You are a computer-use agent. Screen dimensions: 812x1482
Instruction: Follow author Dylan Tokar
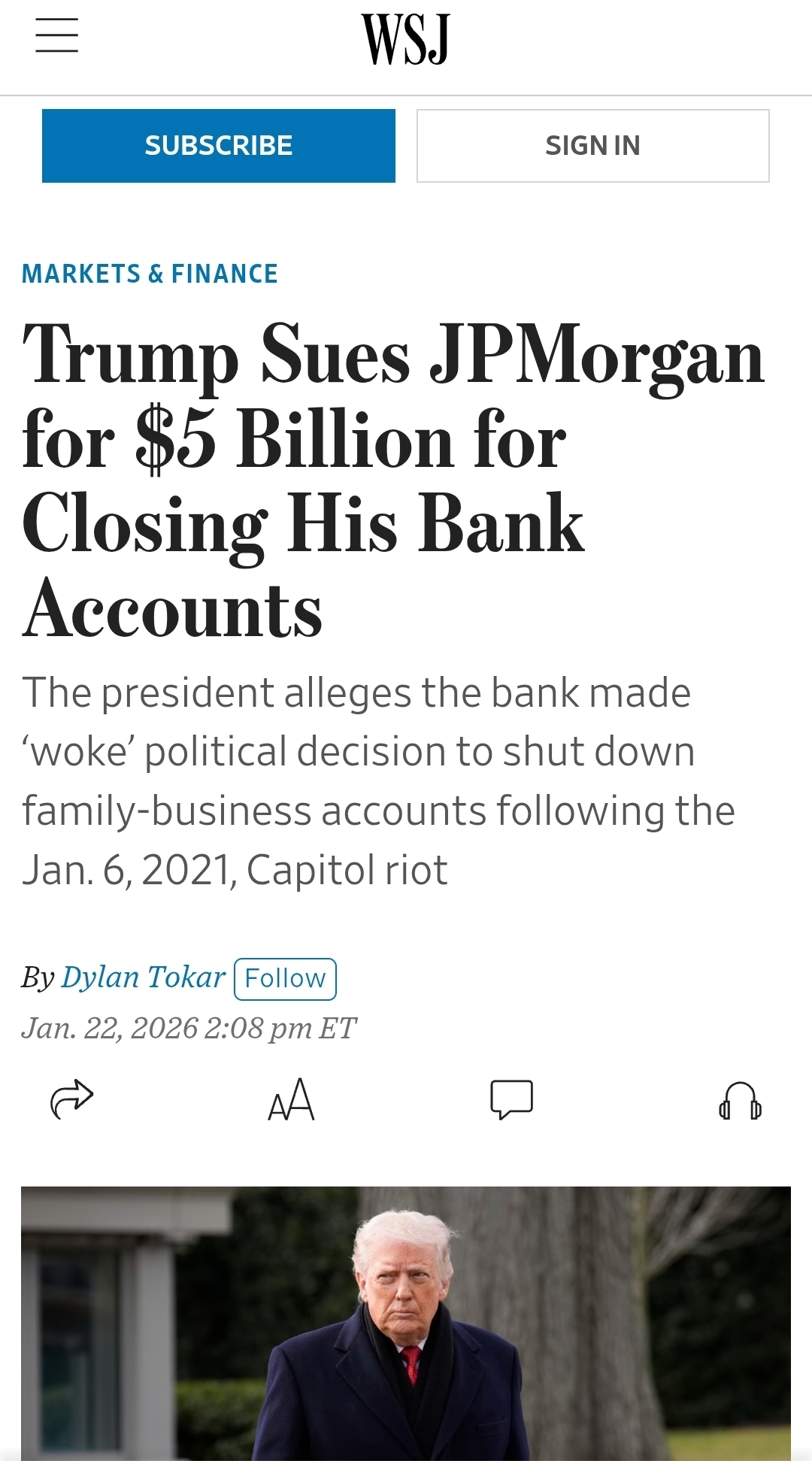285,978
